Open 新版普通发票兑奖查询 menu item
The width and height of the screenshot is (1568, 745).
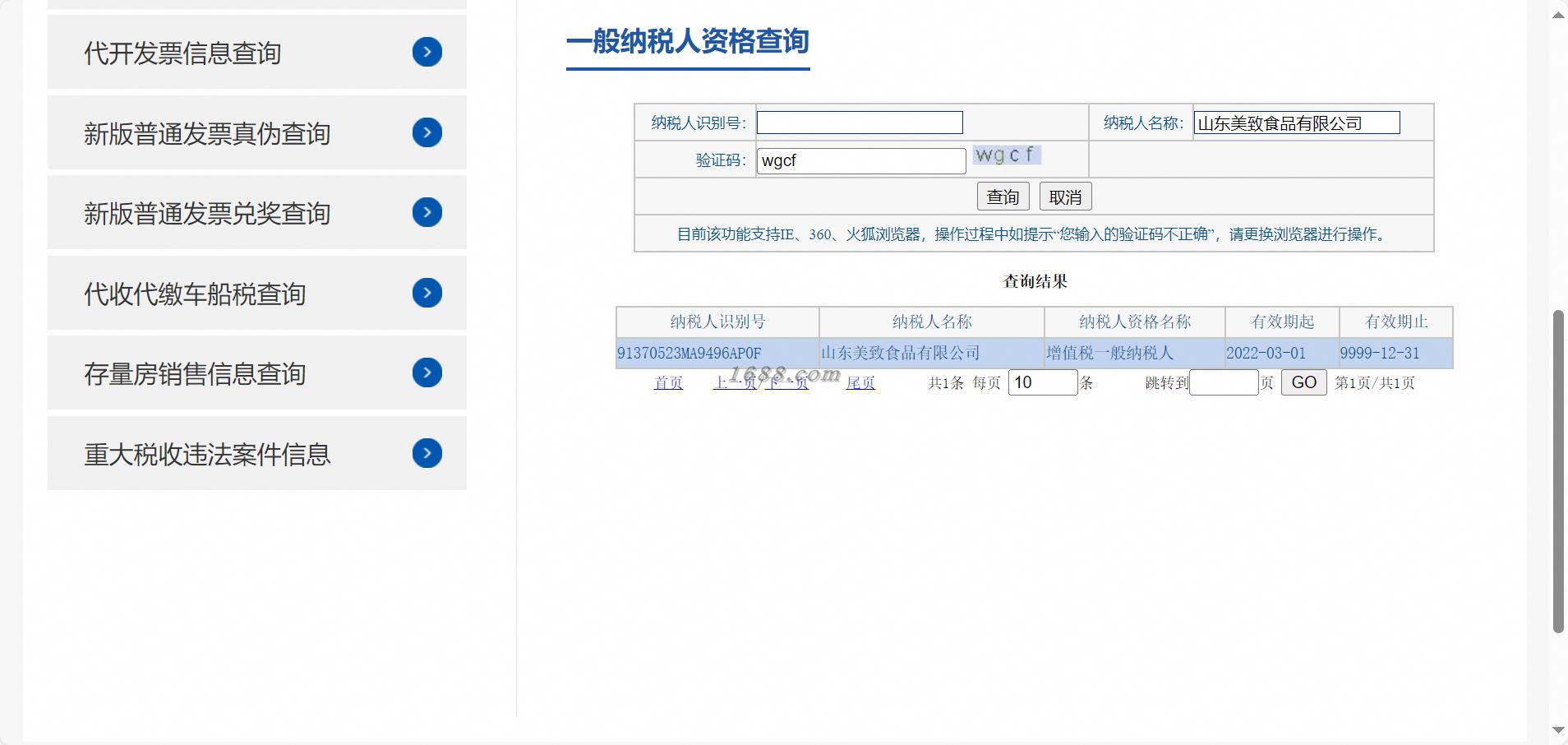(x=257, y=213)
